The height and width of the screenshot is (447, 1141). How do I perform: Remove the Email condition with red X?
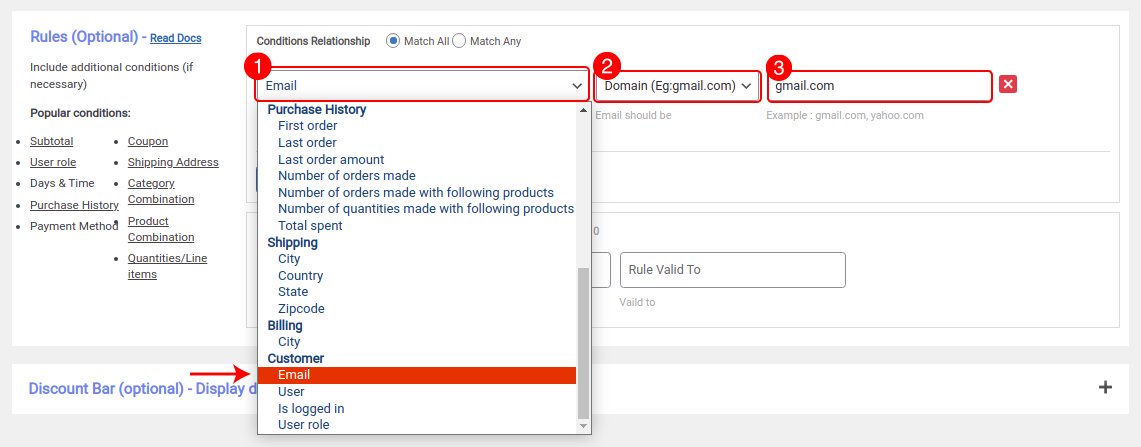point(1008,84)
